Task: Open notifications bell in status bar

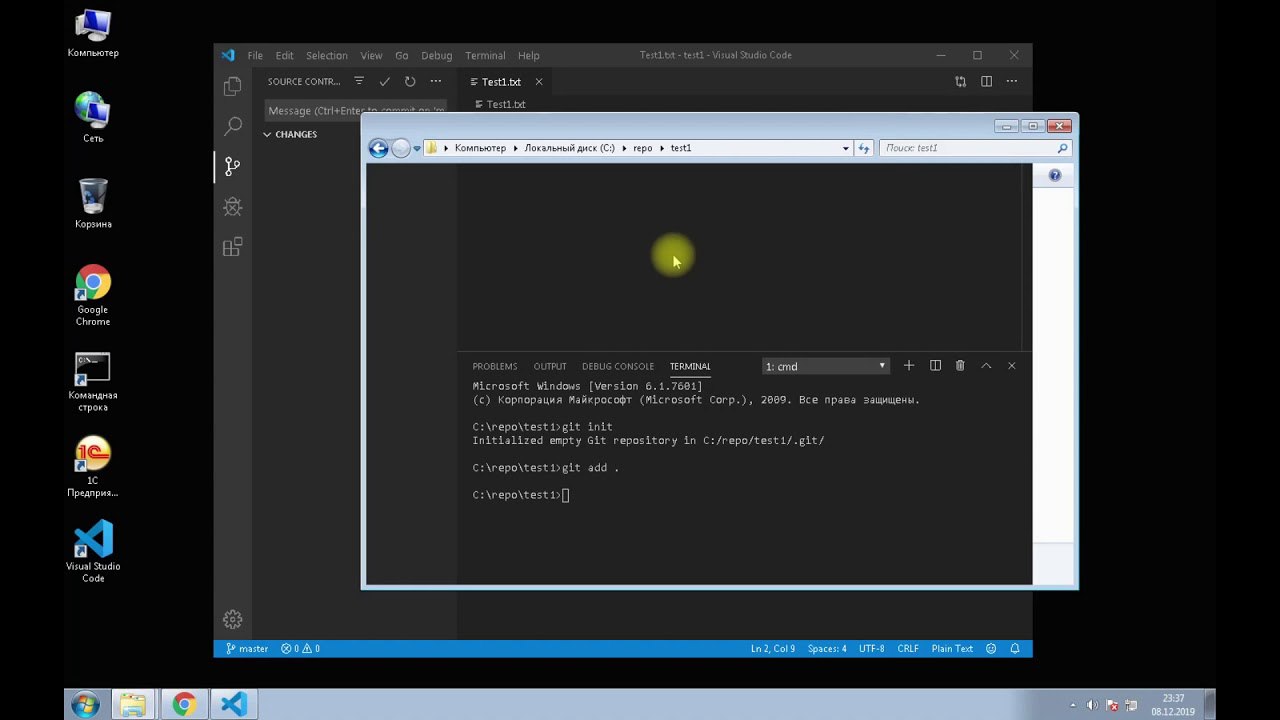Action: [x=1015, y=648]
